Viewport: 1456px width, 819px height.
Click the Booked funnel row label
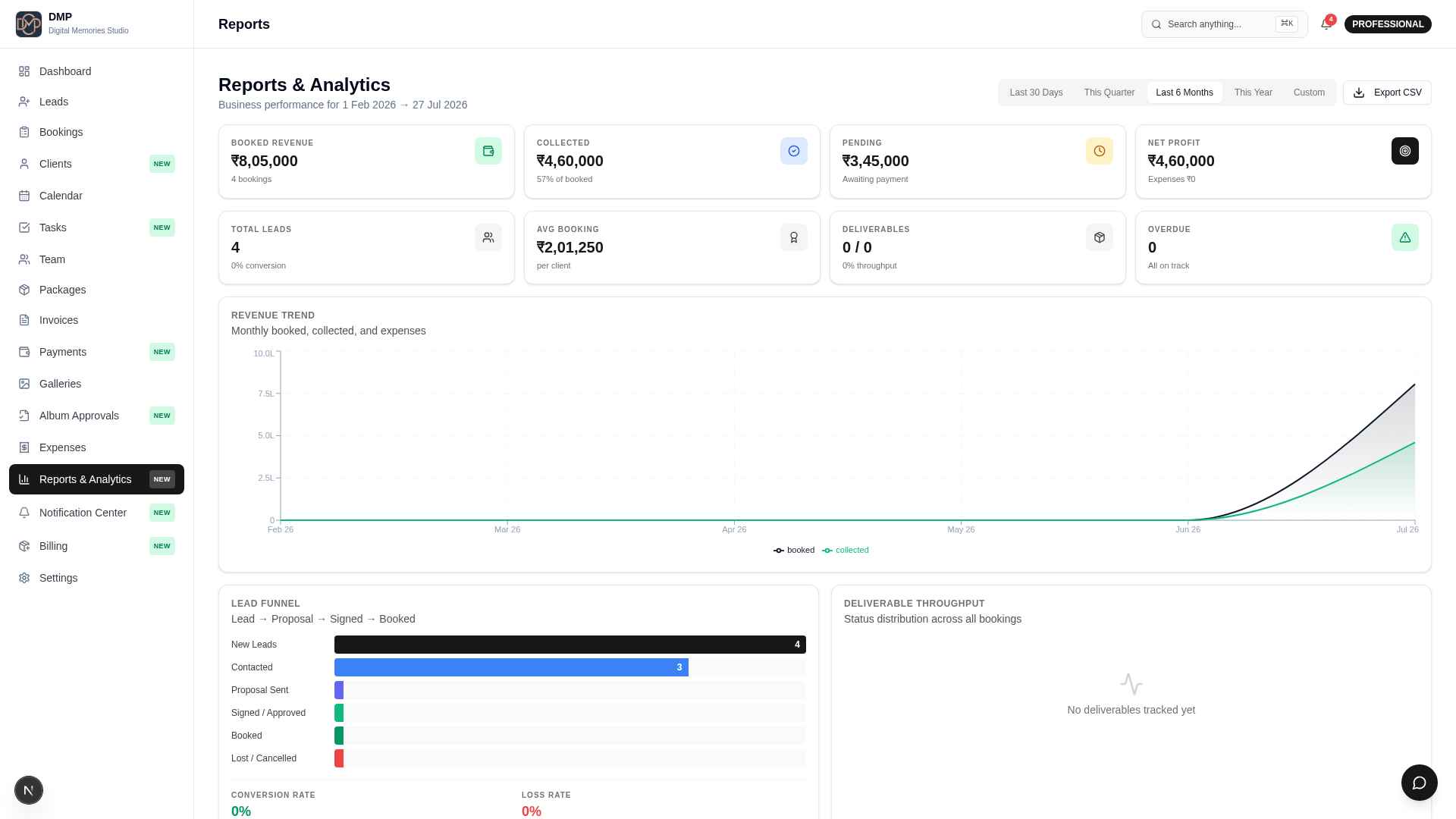[x=246, y=736]
